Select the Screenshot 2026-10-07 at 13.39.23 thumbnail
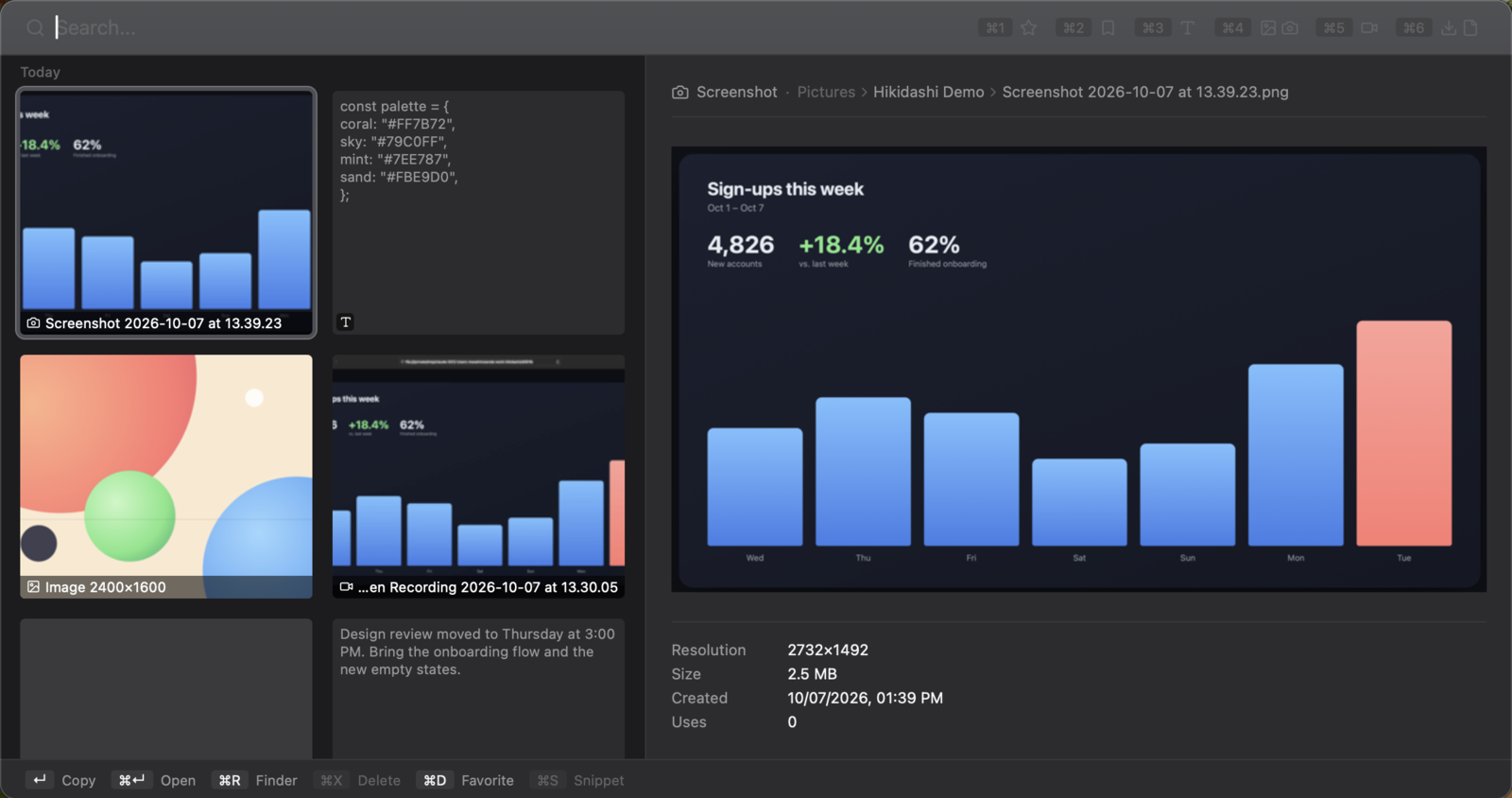 tap(166, 213)
